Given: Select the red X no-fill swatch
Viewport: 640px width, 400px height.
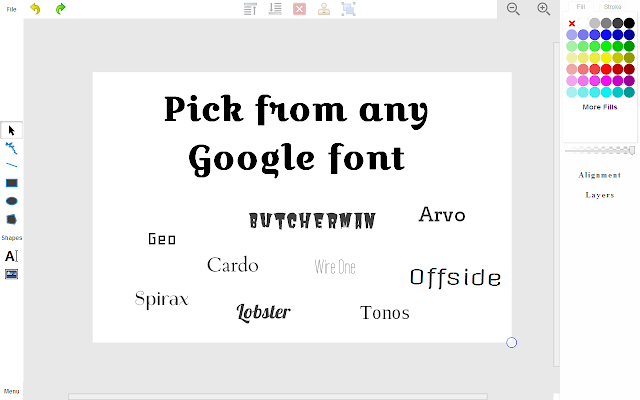Looking at the screenshot, I should coord(572,23).
